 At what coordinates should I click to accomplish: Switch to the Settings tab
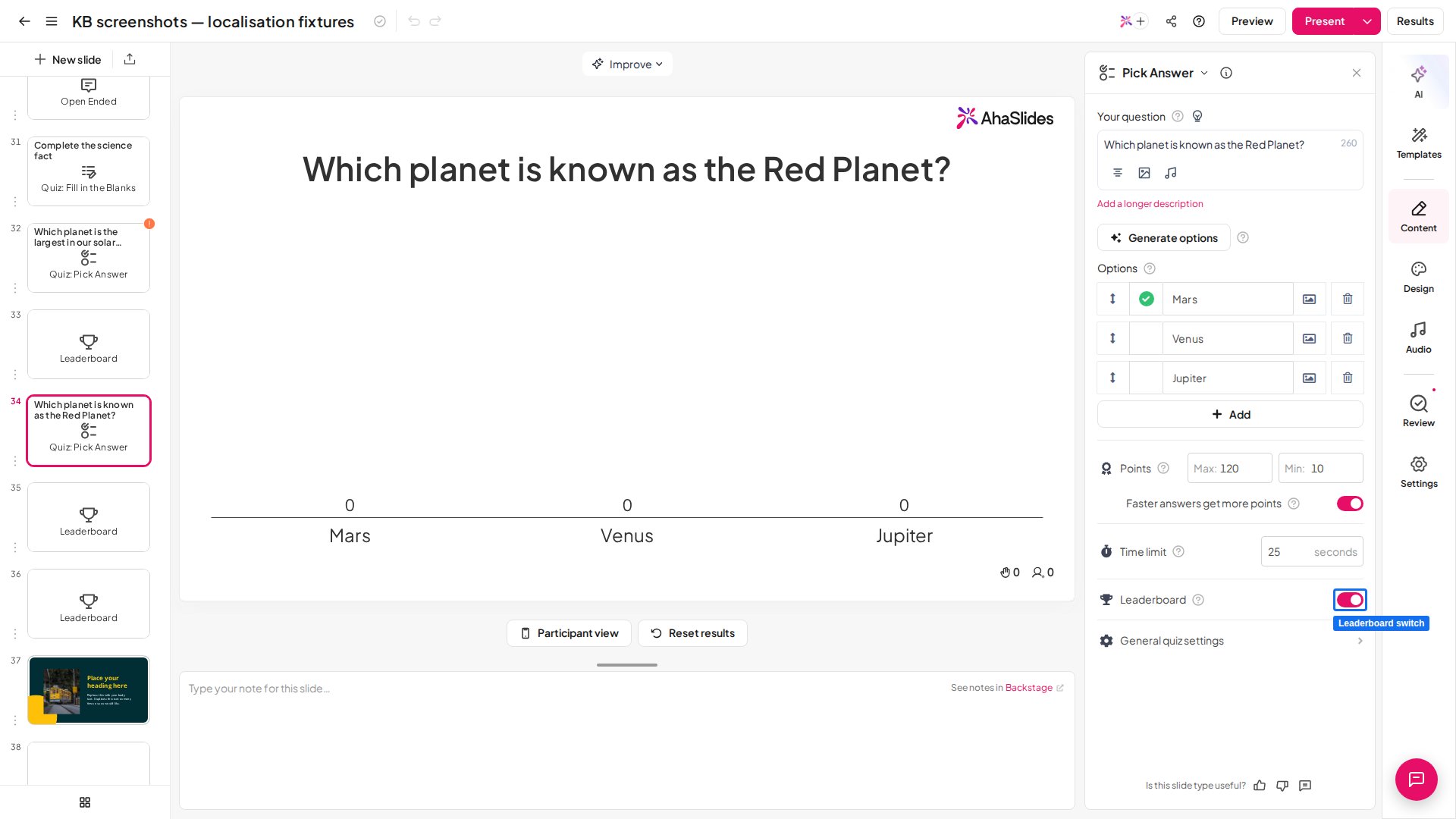point(1418,472)
